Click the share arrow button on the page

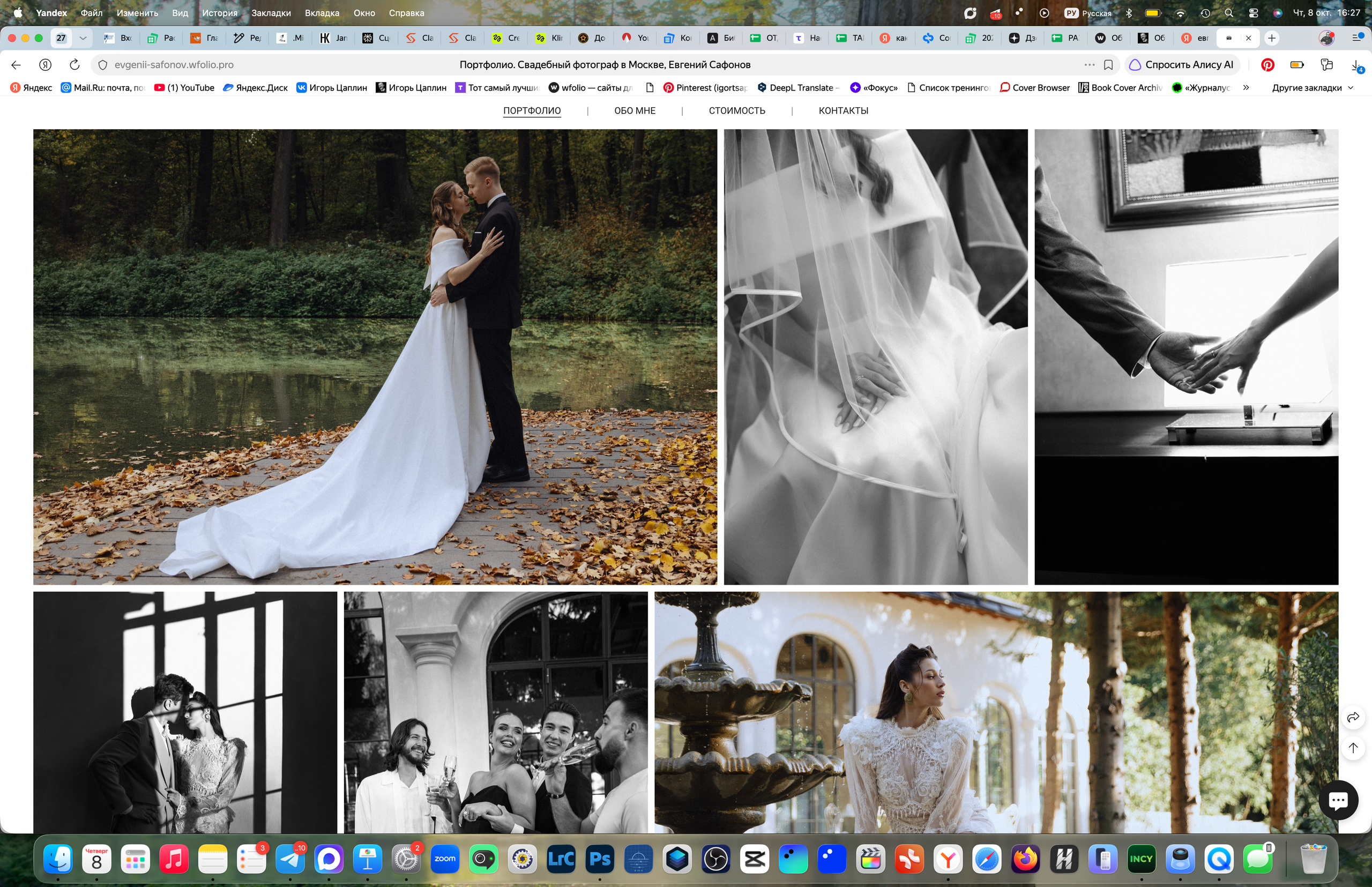point(1353,717)
